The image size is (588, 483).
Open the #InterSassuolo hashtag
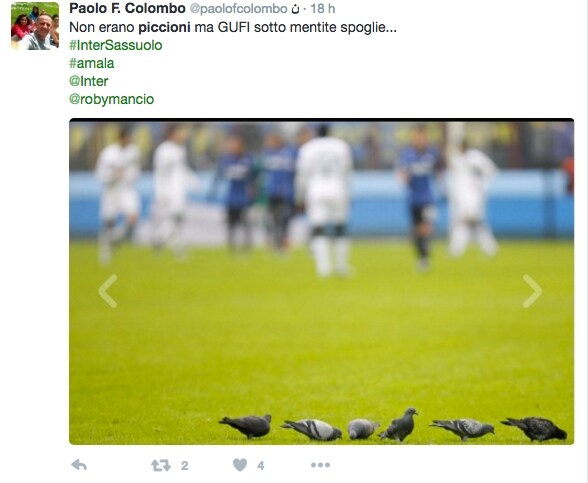click(x=116, y=45)
